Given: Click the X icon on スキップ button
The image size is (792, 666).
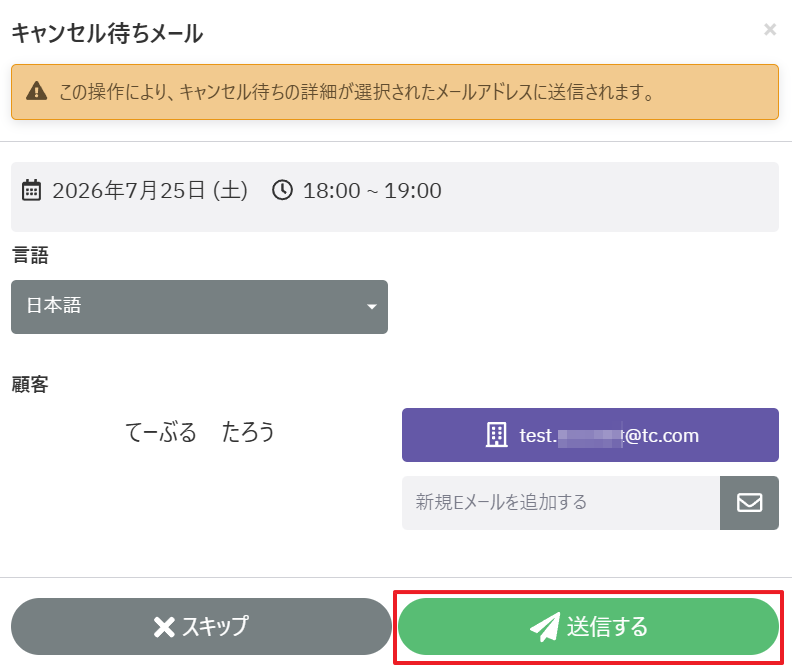Looking at the screenshot, I should point(164,627).
